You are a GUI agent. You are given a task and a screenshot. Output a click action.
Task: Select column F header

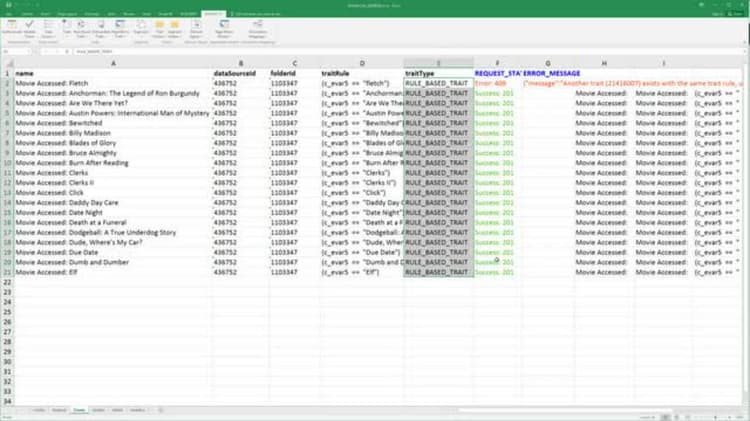(497, 63)
